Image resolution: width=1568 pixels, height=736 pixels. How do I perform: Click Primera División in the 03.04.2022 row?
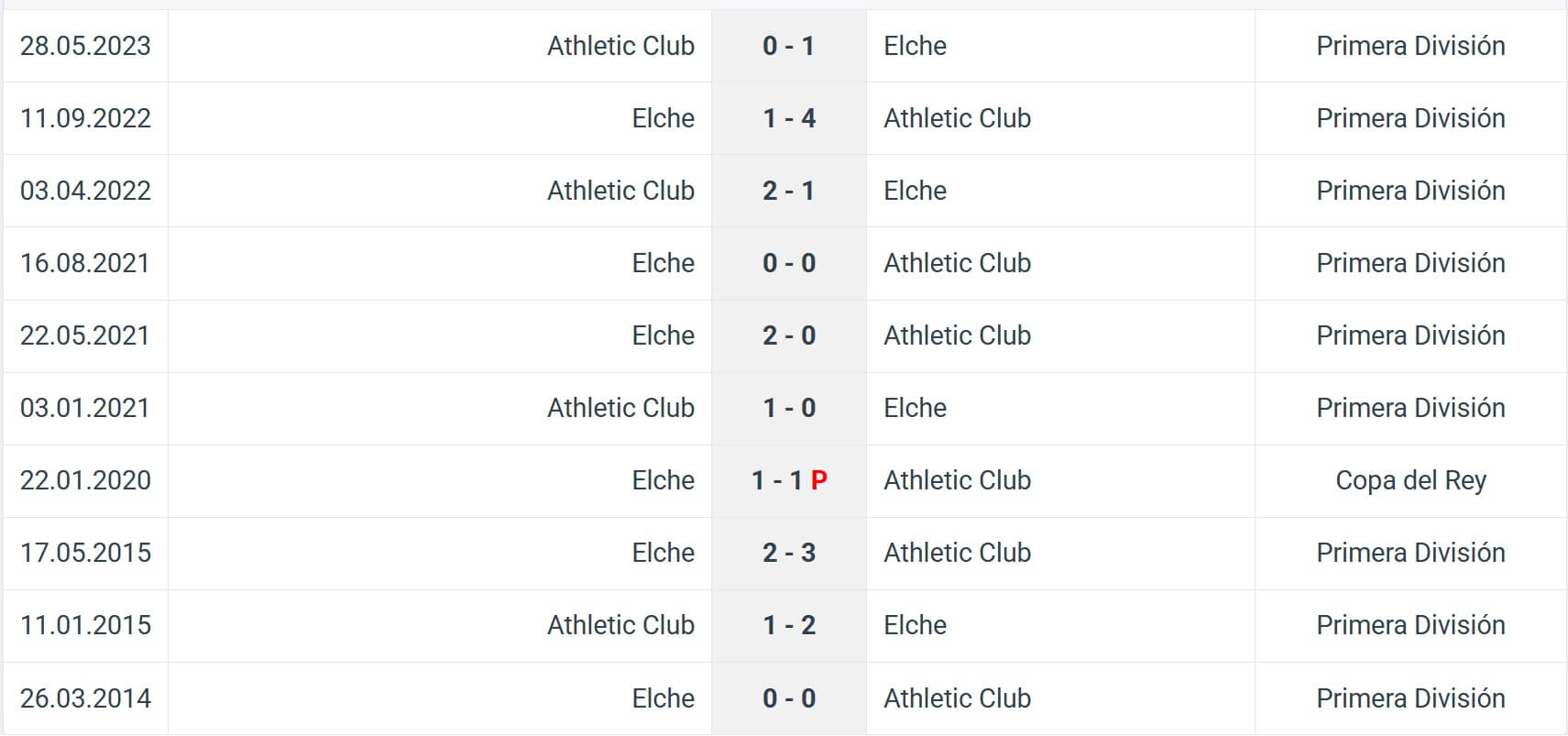click(1410, 191)
